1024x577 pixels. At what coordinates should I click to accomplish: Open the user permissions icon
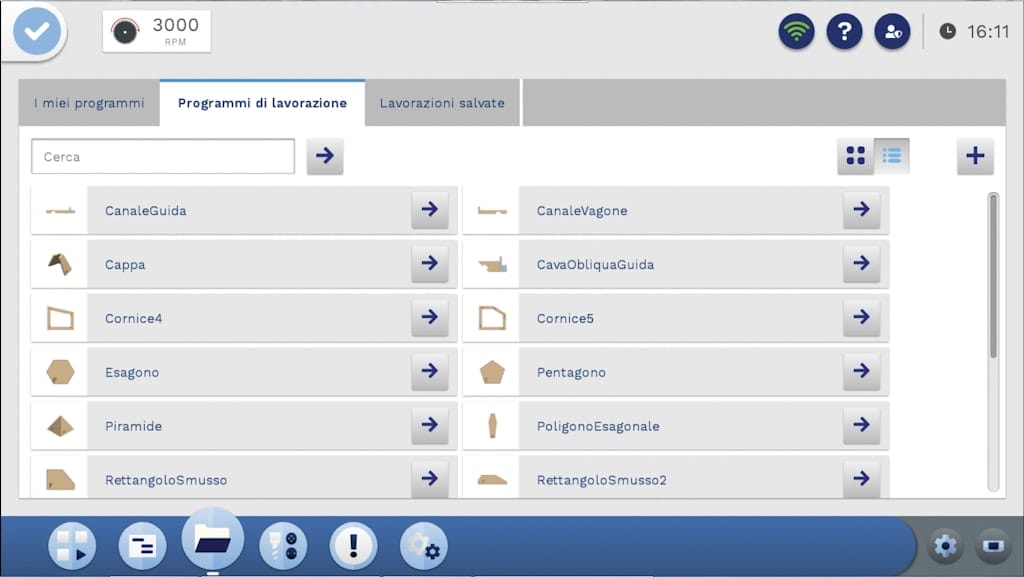892,31
